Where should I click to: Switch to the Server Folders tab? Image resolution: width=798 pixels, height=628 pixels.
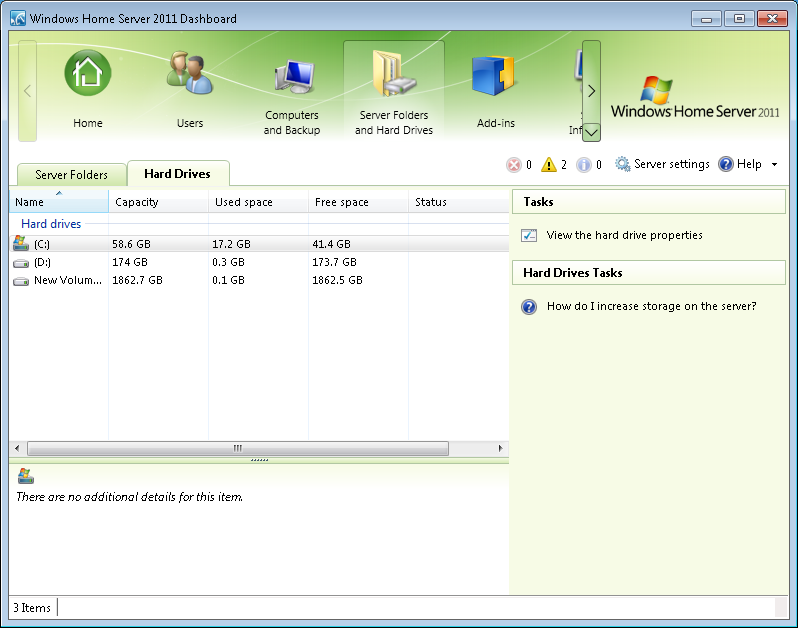[x=71, y=175]
